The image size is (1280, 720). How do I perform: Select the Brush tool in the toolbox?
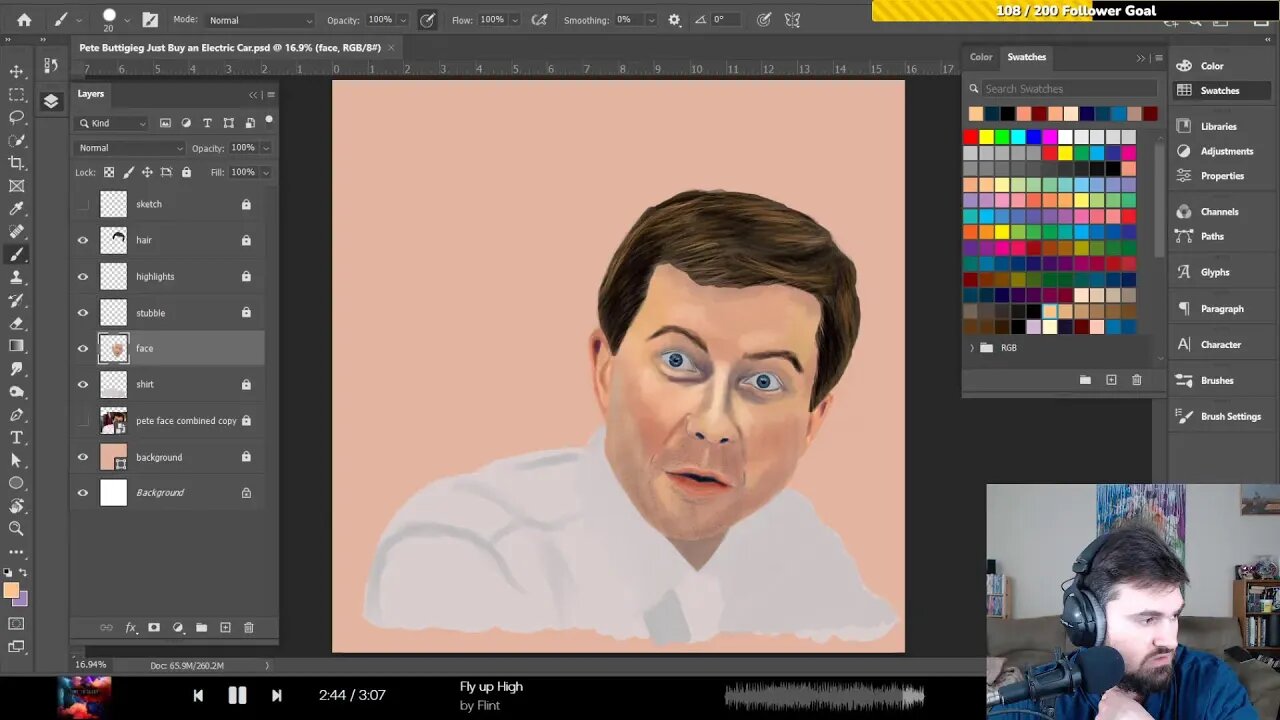(17, 255)
